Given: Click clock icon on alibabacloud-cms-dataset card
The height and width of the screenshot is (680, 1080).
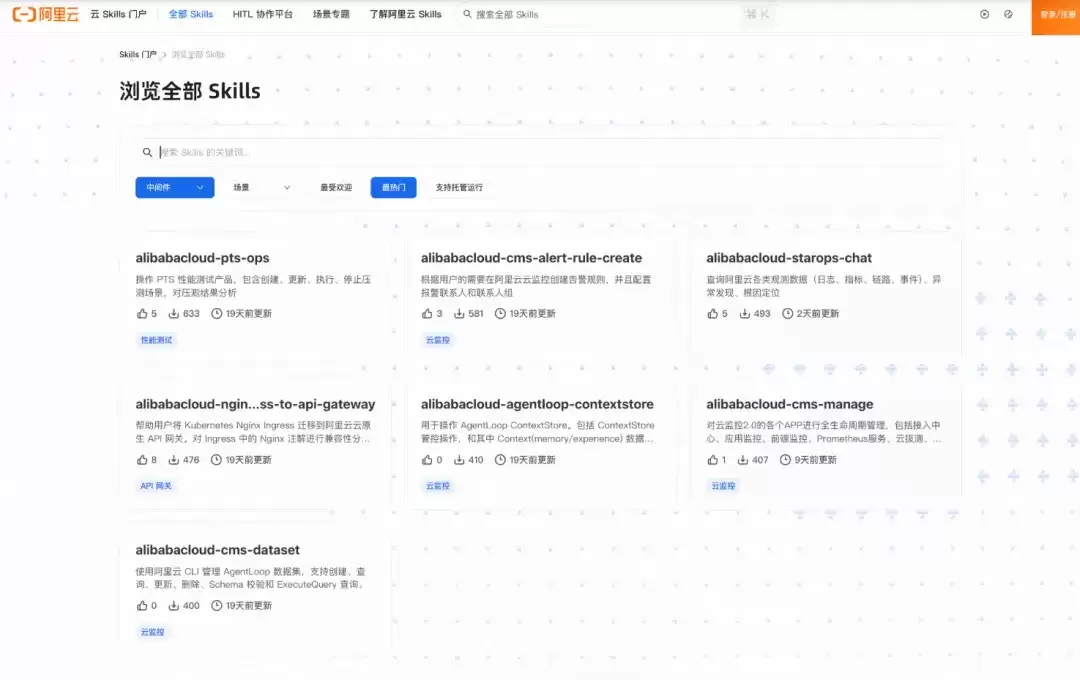Looking at the screenshot, I should pyautogui.click(x=216, y=606).
